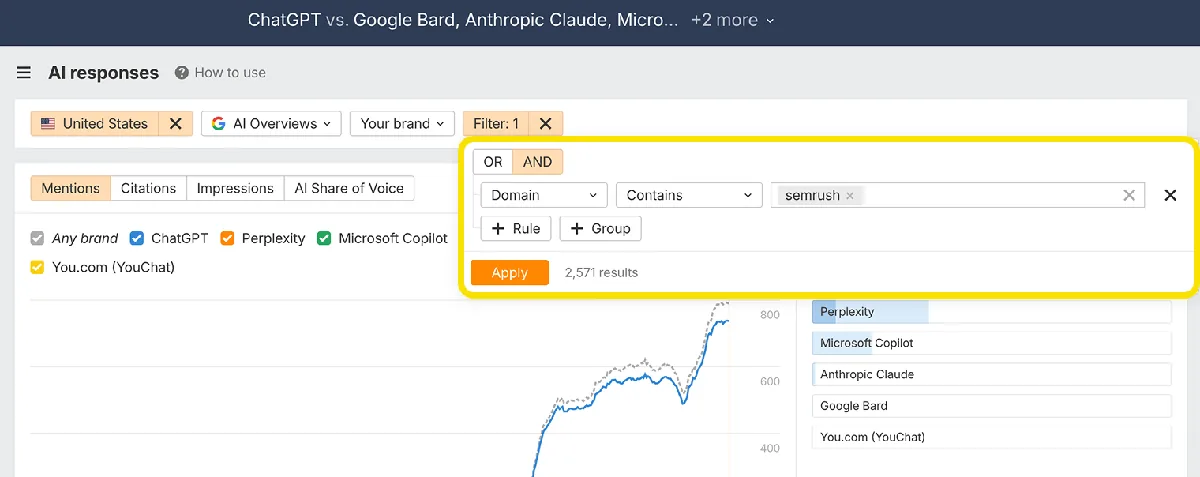Open the Domain field dropdown

point(544,196)
